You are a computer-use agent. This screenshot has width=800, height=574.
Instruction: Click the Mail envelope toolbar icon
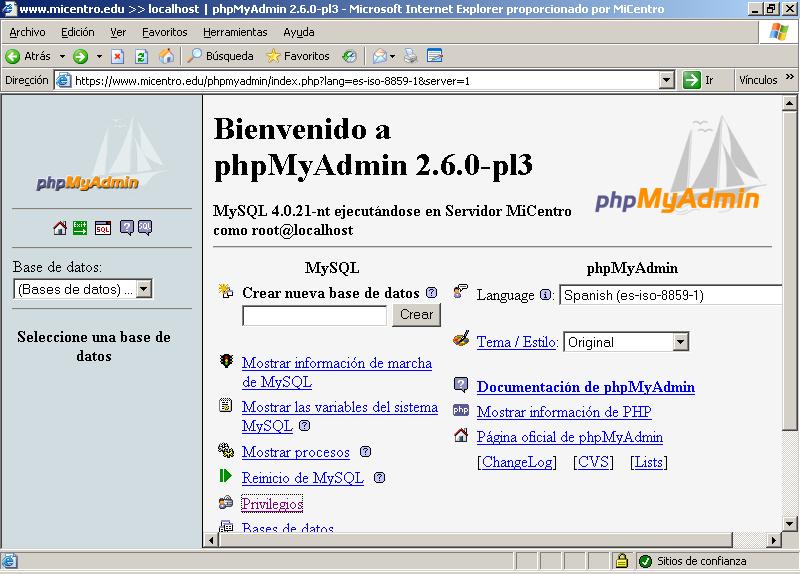[x=380, y=56]
